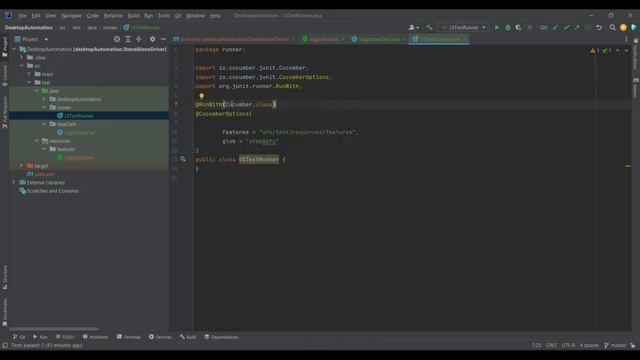Open the JetBrains Toolbox colorful icon
This screenshot has width=640, height=360.
633,28
